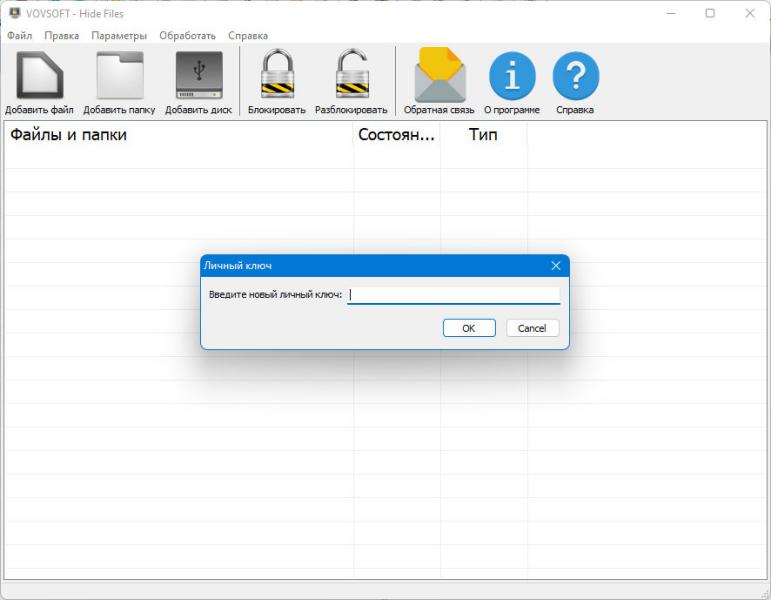Click the VOVSOFT app icon in title bar

[x=15, y=14]
